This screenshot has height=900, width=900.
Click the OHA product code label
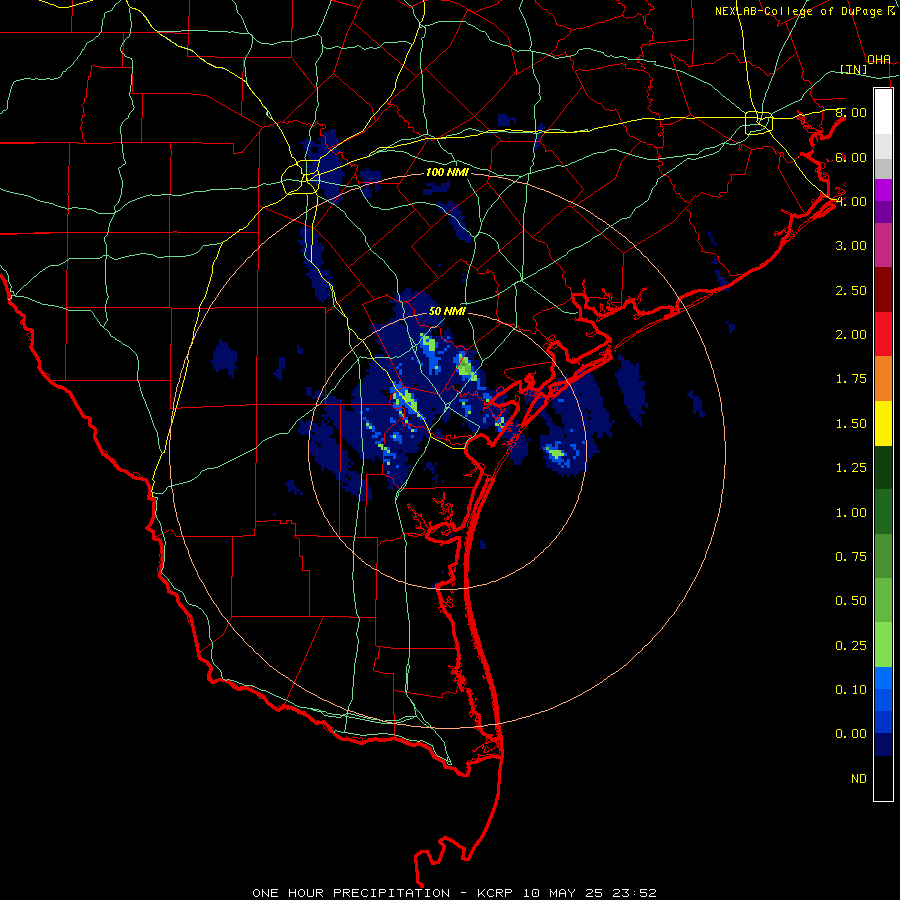pos(879,59)
